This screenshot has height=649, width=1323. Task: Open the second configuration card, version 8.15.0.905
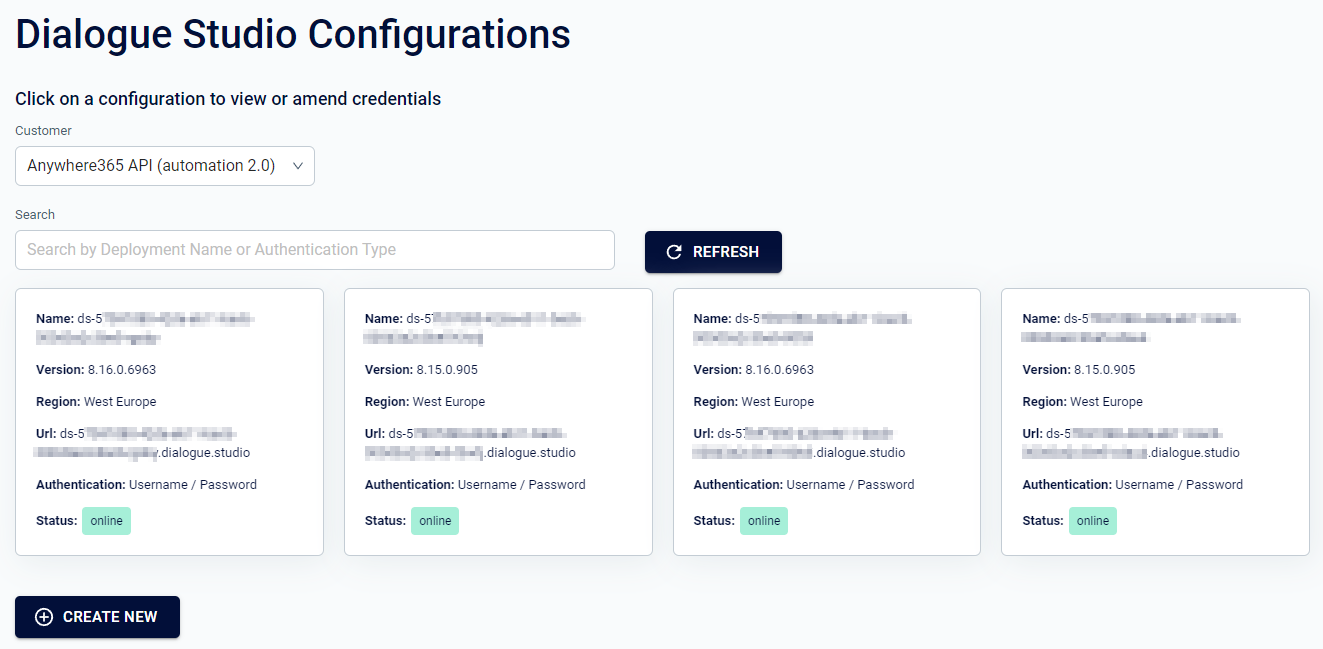[x=498, y=422]
